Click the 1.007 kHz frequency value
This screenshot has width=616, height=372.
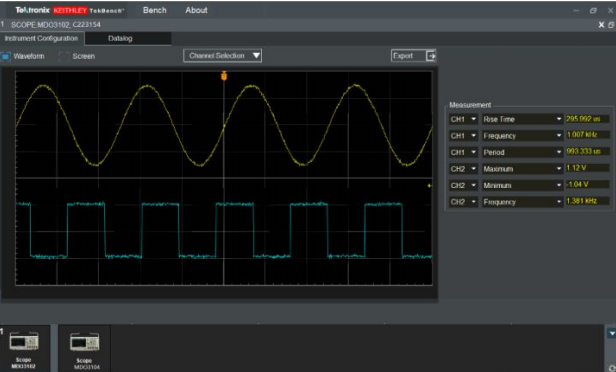click(x=587, y=135)
